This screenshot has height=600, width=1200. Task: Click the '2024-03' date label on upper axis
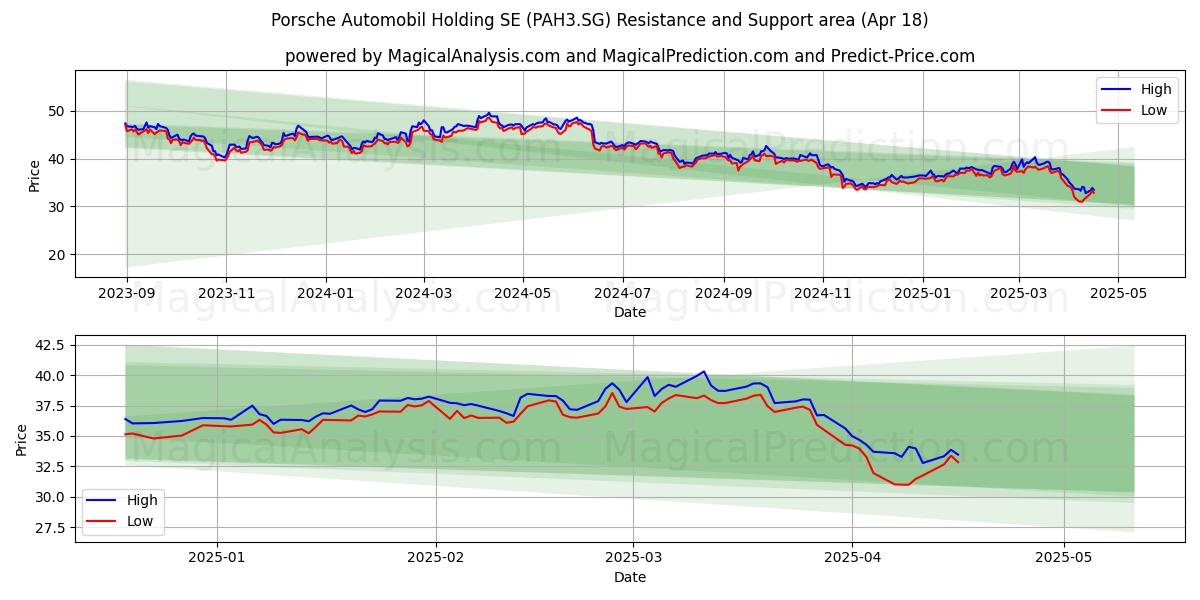click(424, 293)
